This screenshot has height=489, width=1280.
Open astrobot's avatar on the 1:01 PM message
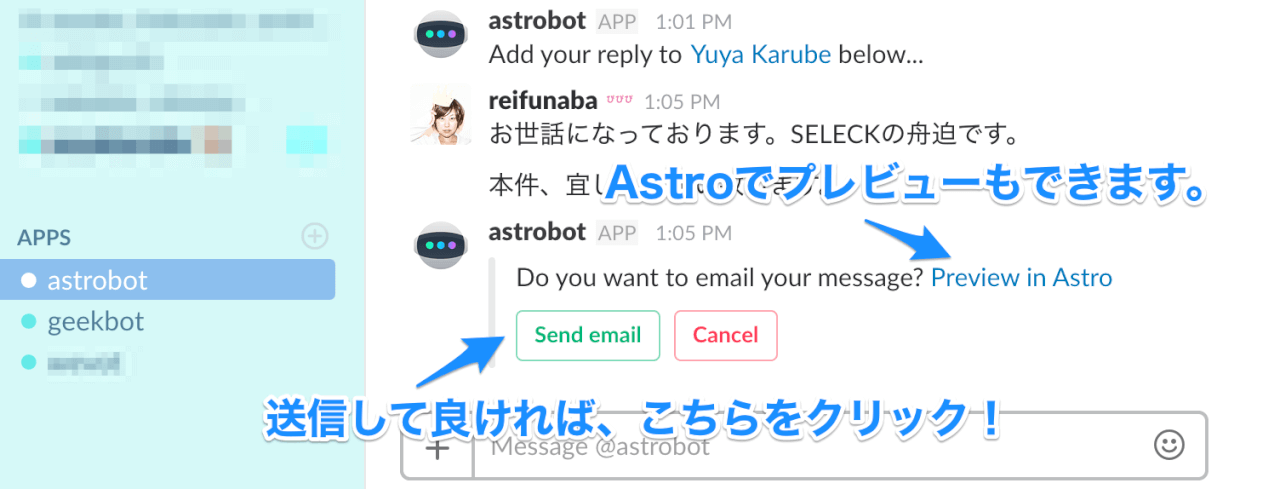[x=439, y=33]
